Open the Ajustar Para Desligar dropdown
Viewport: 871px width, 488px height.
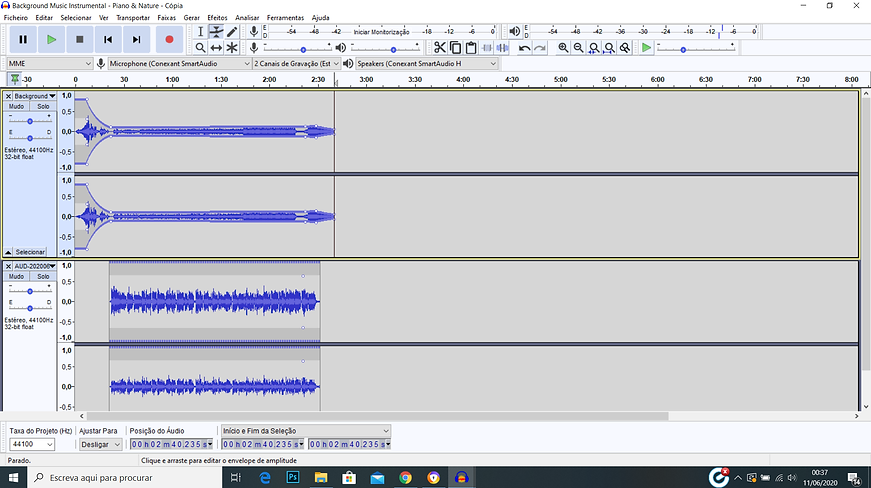click(100, 444)
